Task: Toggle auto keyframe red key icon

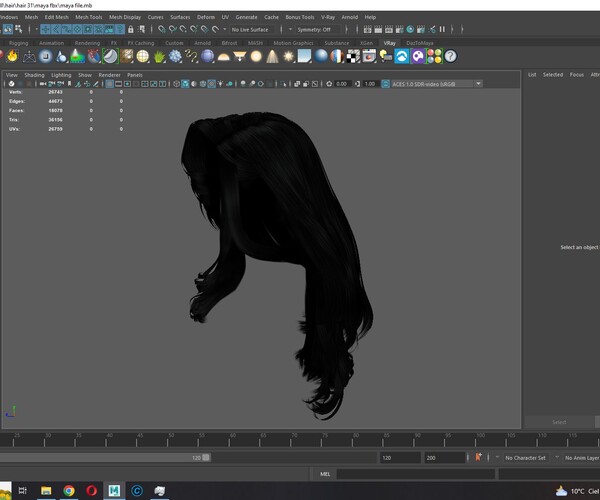Action: pyautogui.click(x=478, y=457)
